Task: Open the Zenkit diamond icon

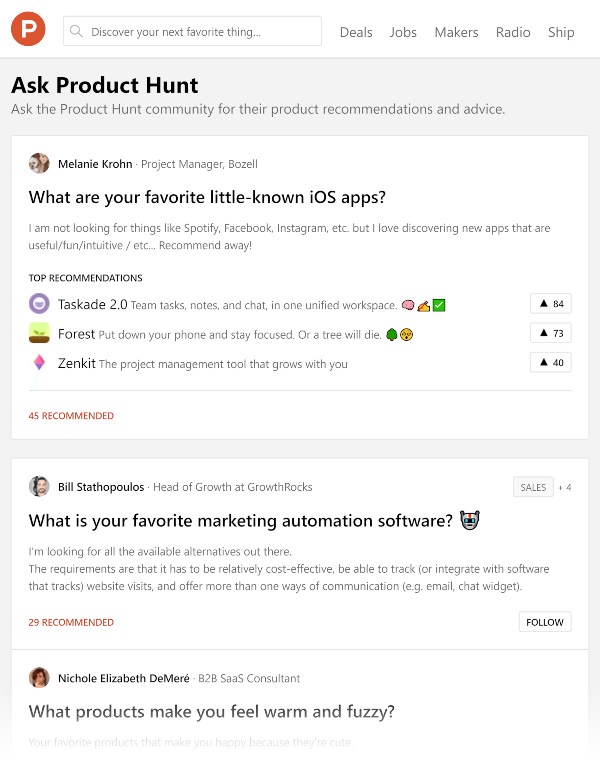Action: (39, 363)
